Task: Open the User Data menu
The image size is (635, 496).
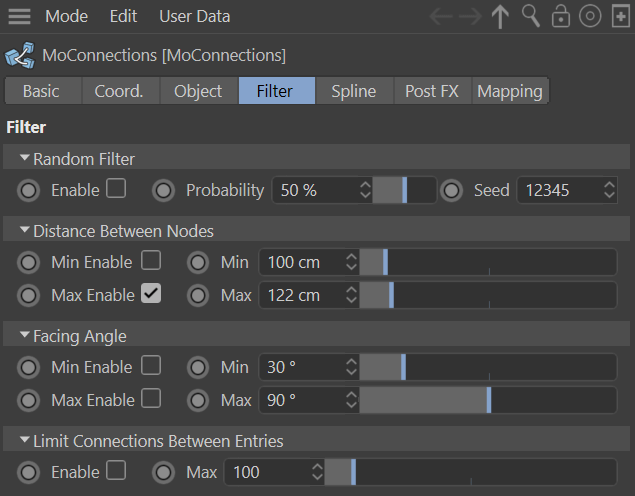Action: 194,16
